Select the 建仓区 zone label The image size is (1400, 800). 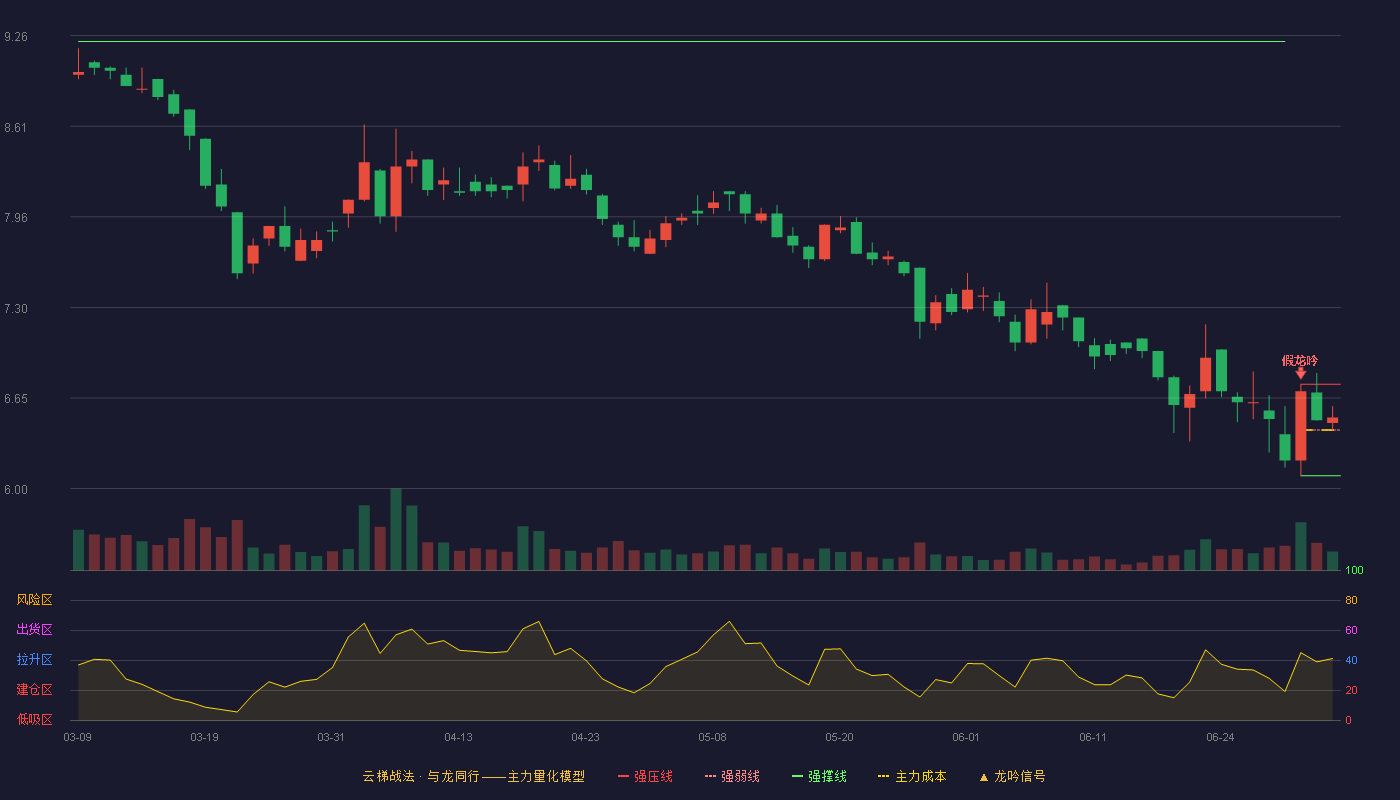click(x=34, y=690)
